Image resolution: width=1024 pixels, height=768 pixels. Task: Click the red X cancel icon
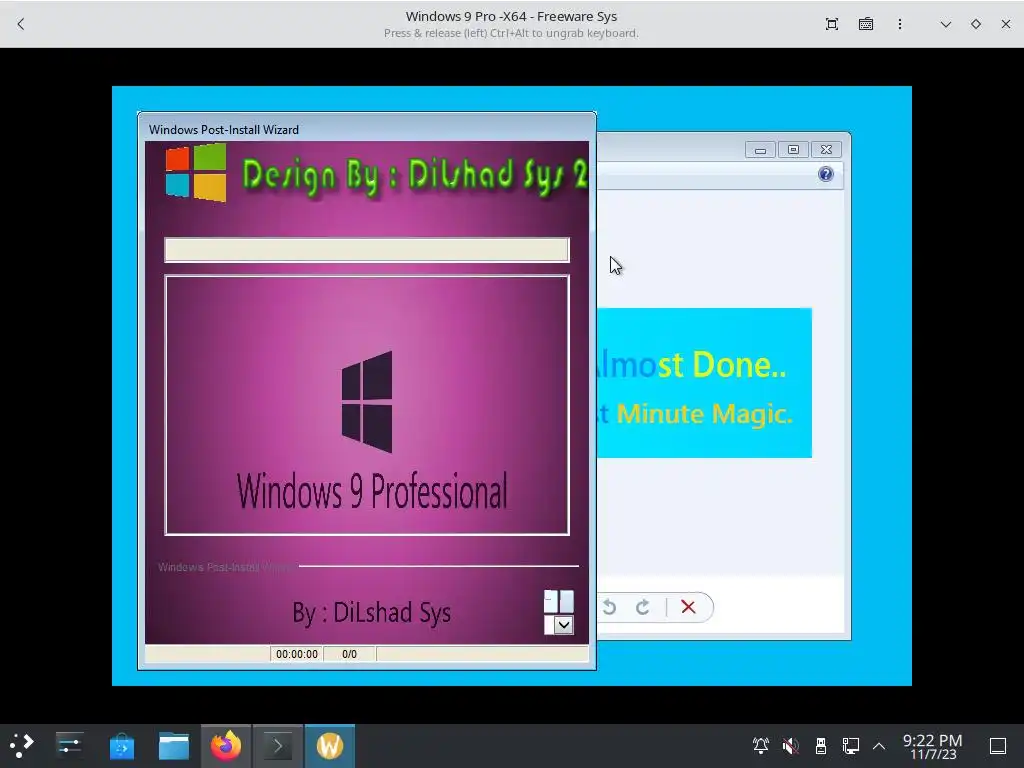point(688,607)
